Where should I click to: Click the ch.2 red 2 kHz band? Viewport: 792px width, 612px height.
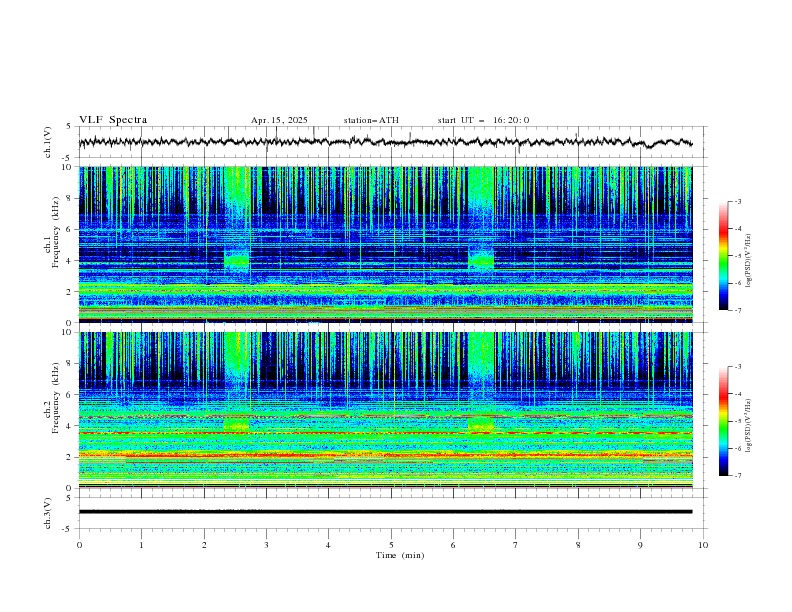[385, 455]
